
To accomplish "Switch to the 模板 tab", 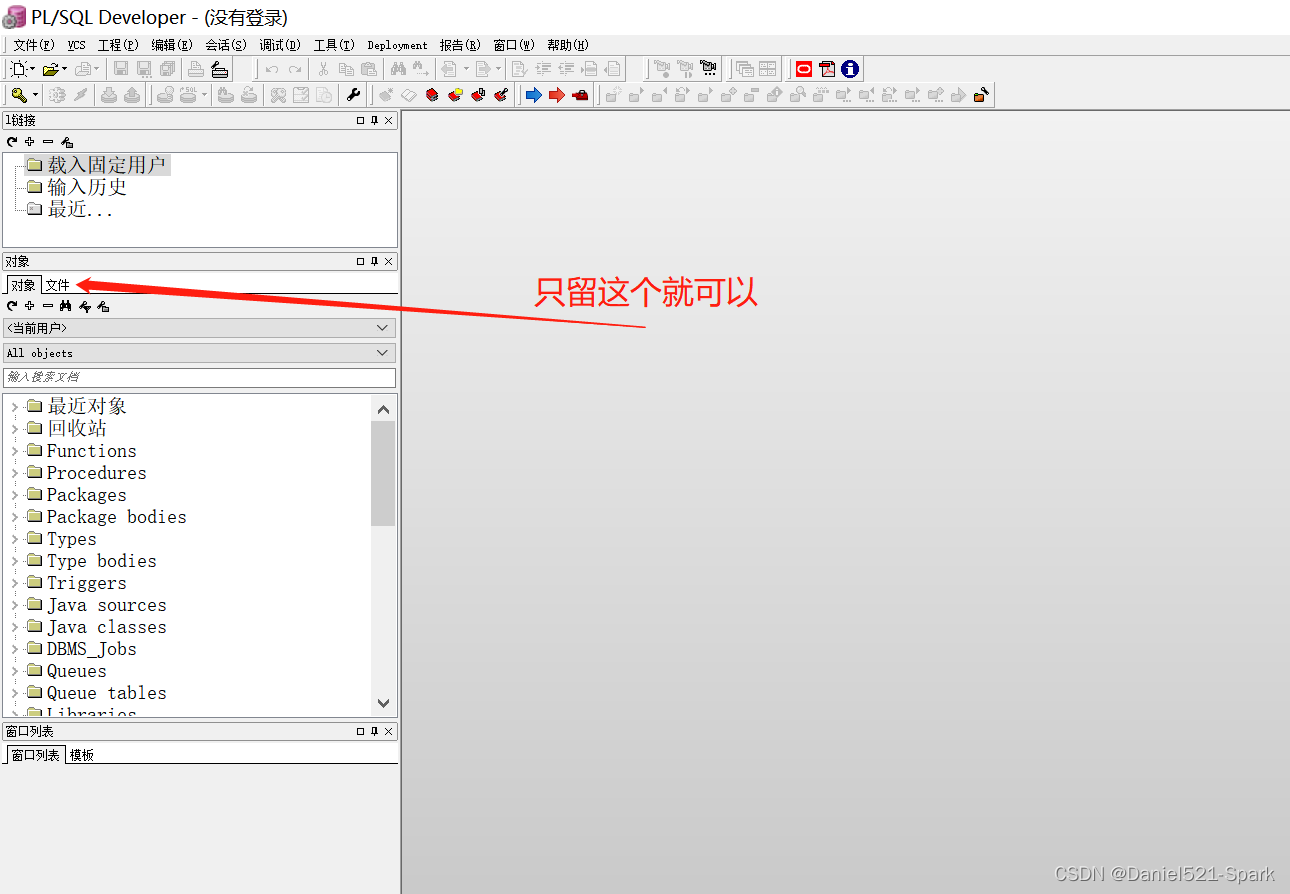I will 82,755.
